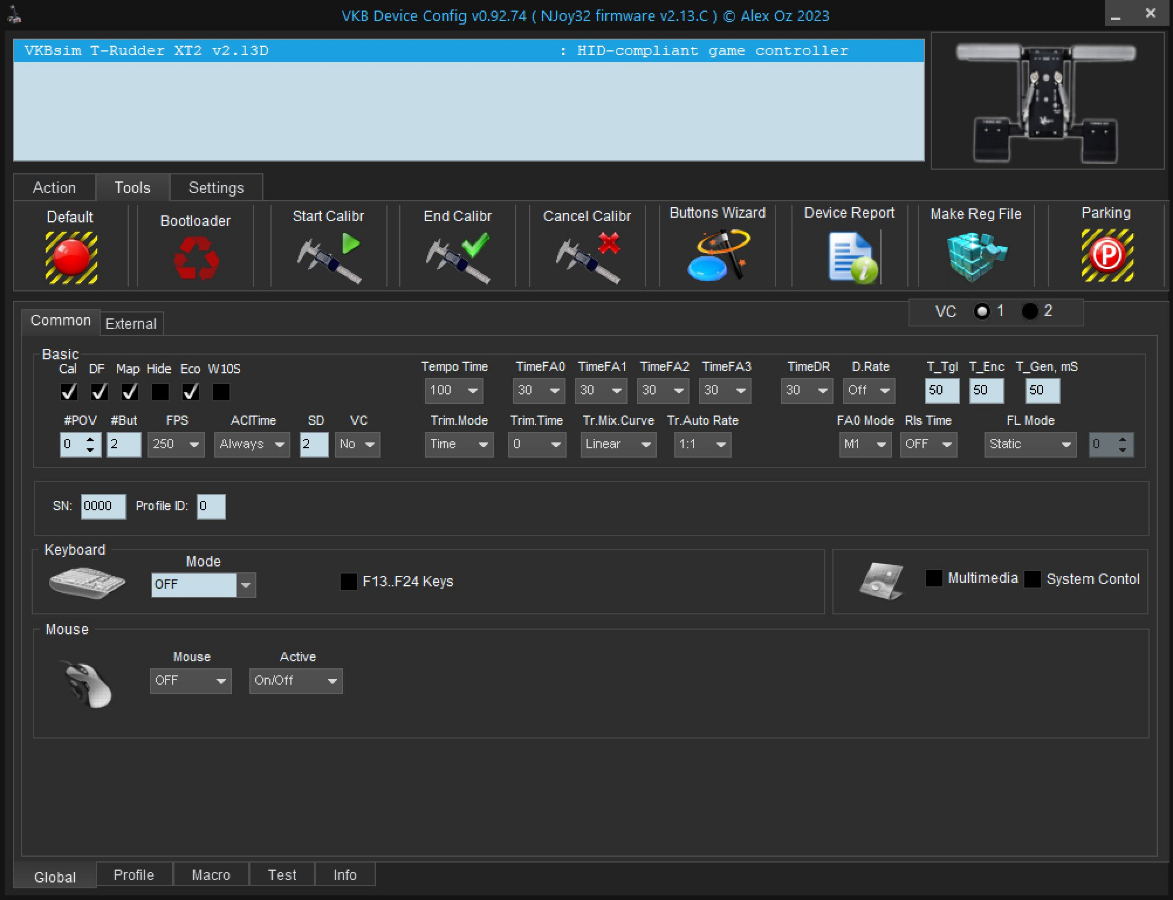Image resolution: width=1173 pixels, height=900 pixels.
Task: Open the FA0 Mode dropdown
Action: [x=866, y=444]
